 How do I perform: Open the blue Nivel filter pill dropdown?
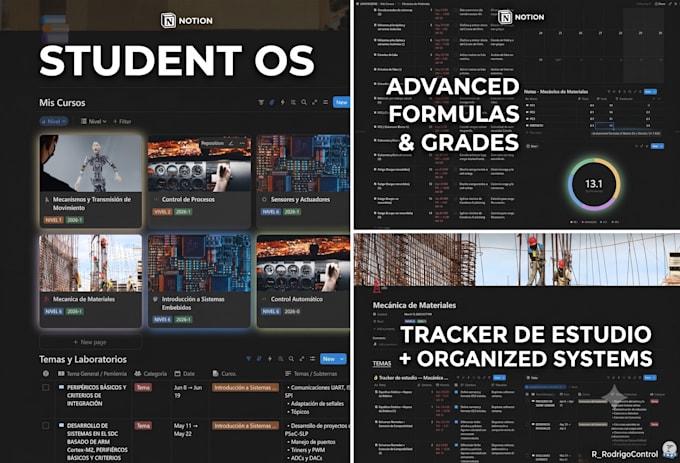click(54, 121)
